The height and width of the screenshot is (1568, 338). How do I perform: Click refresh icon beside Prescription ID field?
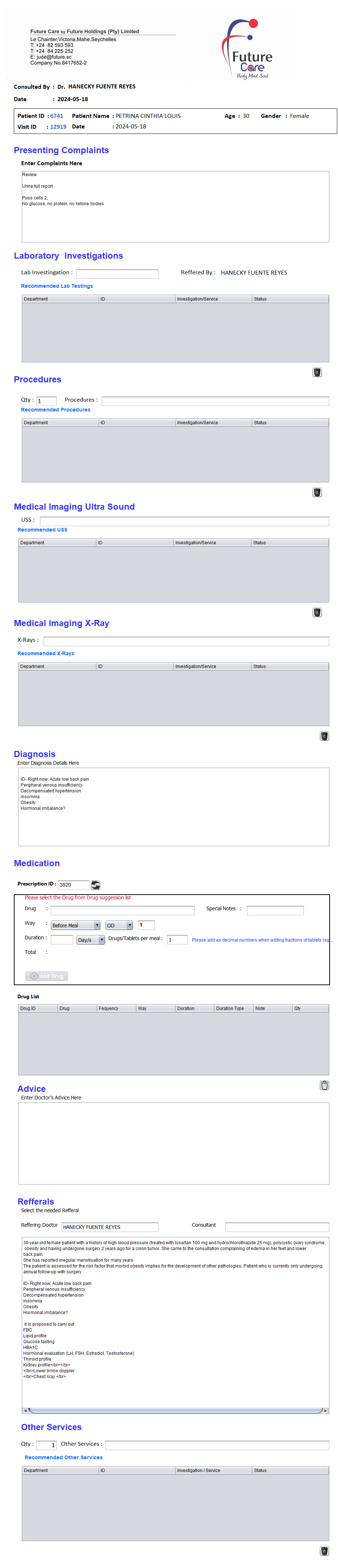point(96,884)
